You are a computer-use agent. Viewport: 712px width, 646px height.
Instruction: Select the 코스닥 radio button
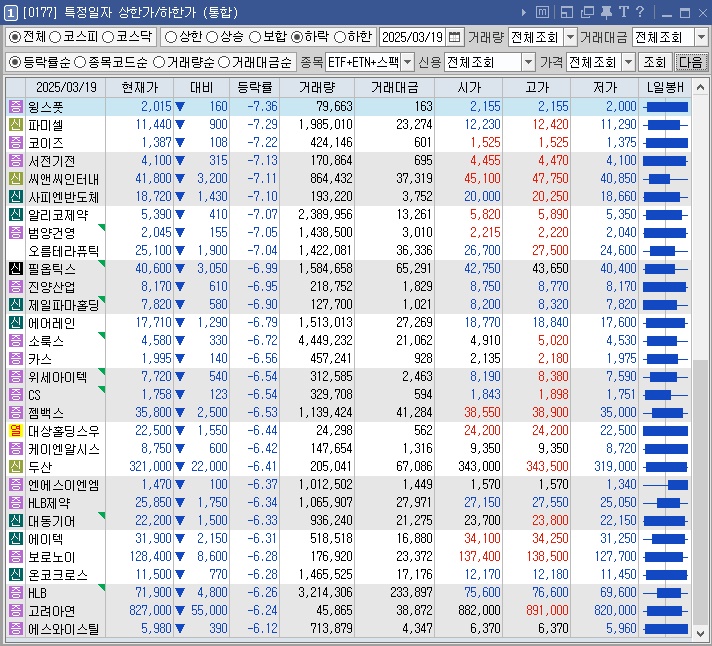click(108, 37)
